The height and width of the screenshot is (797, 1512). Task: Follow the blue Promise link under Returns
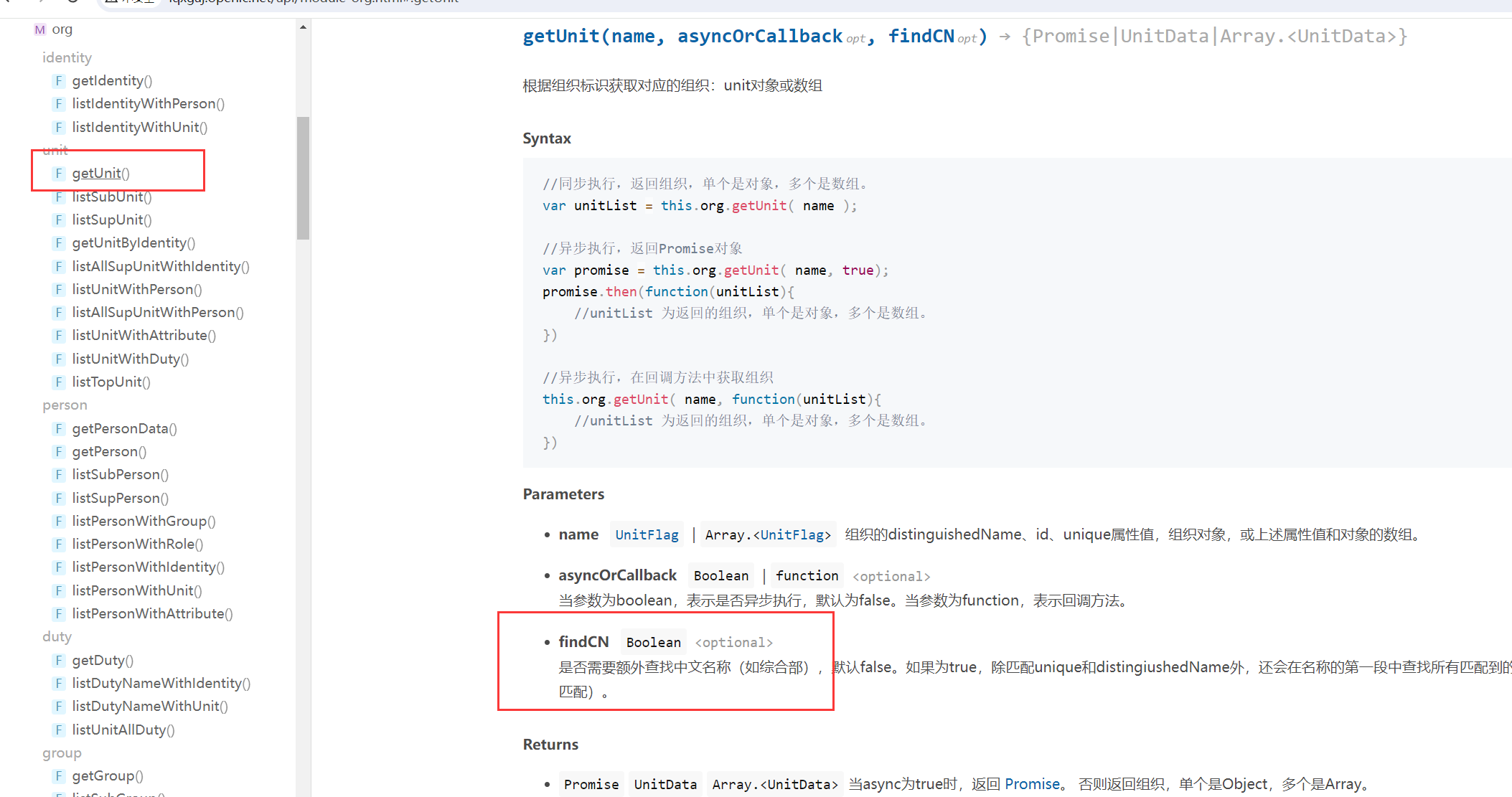tap(1031, 784)
